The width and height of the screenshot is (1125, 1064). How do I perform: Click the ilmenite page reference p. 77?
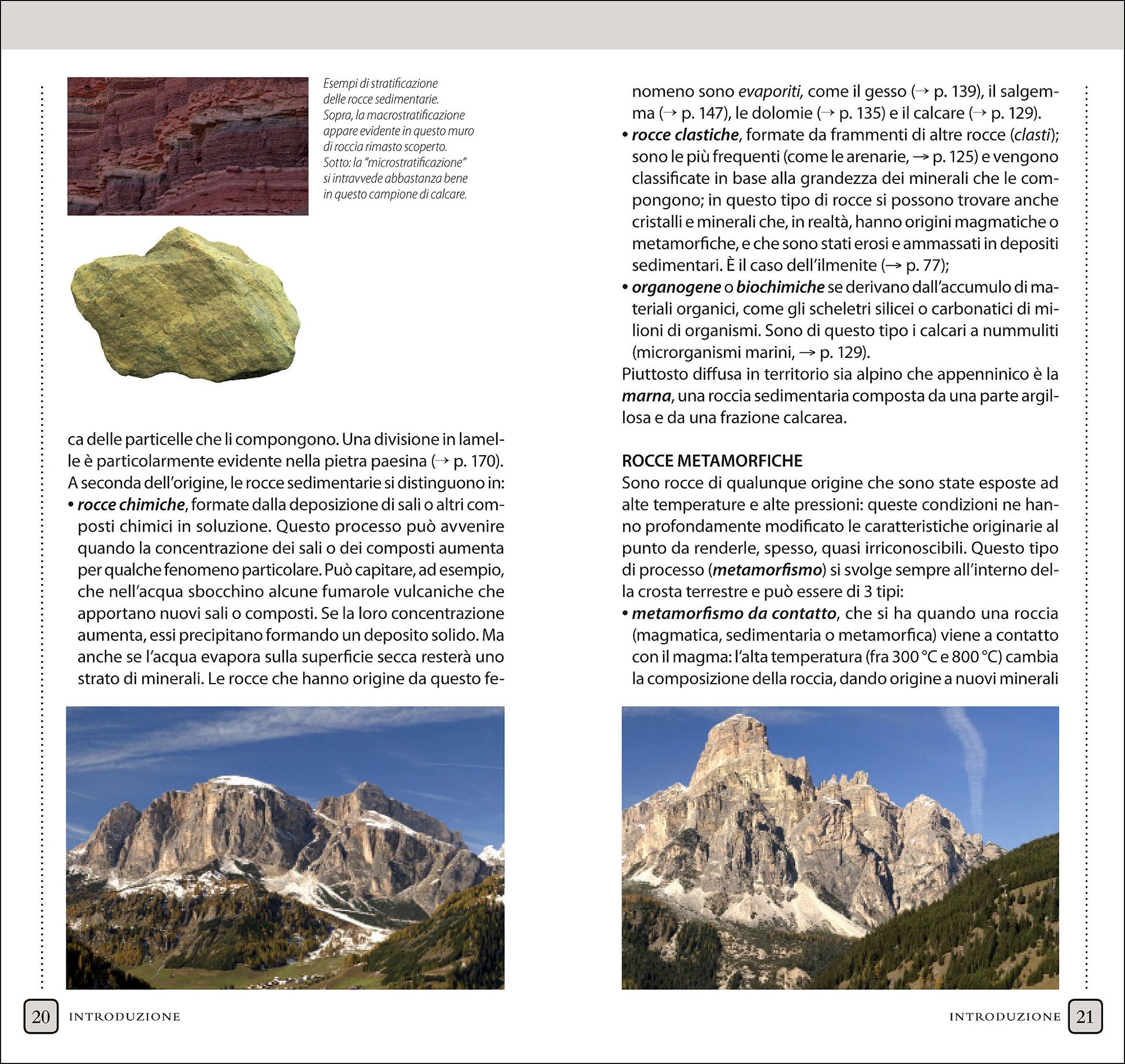tap(923, 265)
